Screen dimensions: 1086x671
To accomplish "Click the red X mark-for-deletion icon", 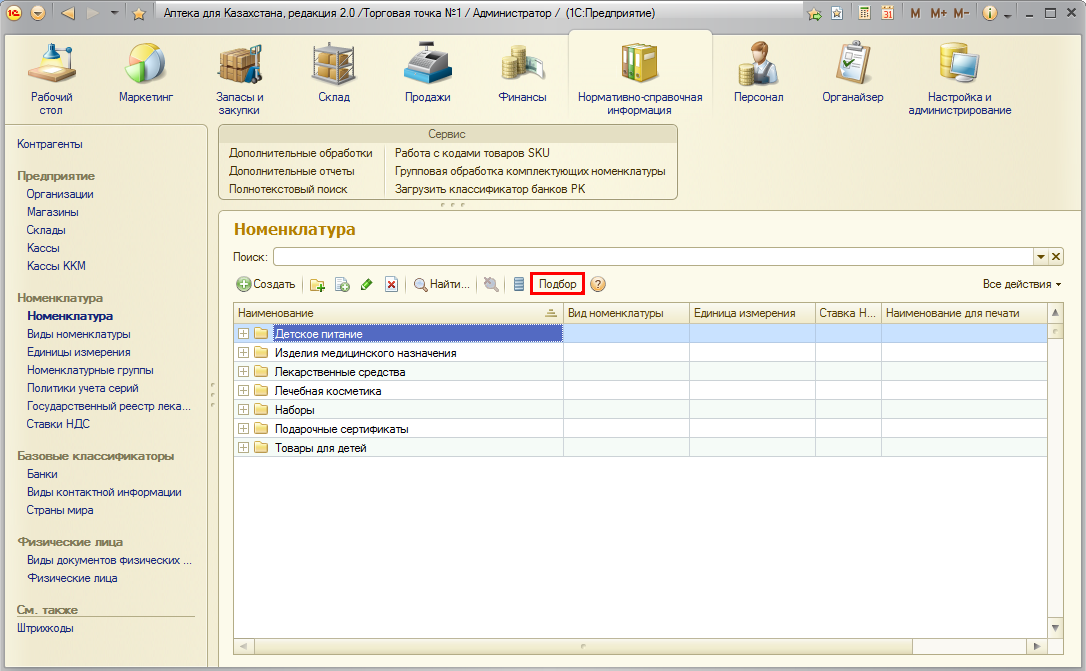I will click(391, 285).
